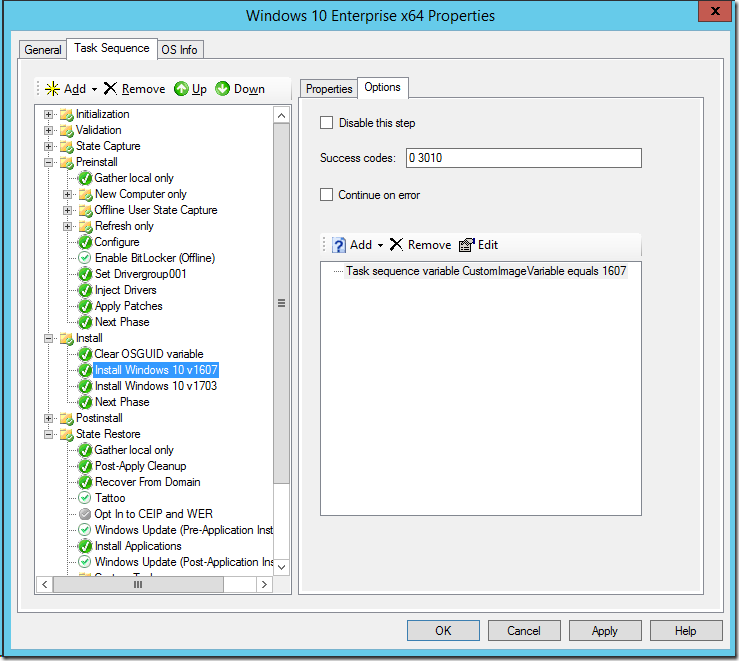Click the Install folder icon

click(67, 339)
